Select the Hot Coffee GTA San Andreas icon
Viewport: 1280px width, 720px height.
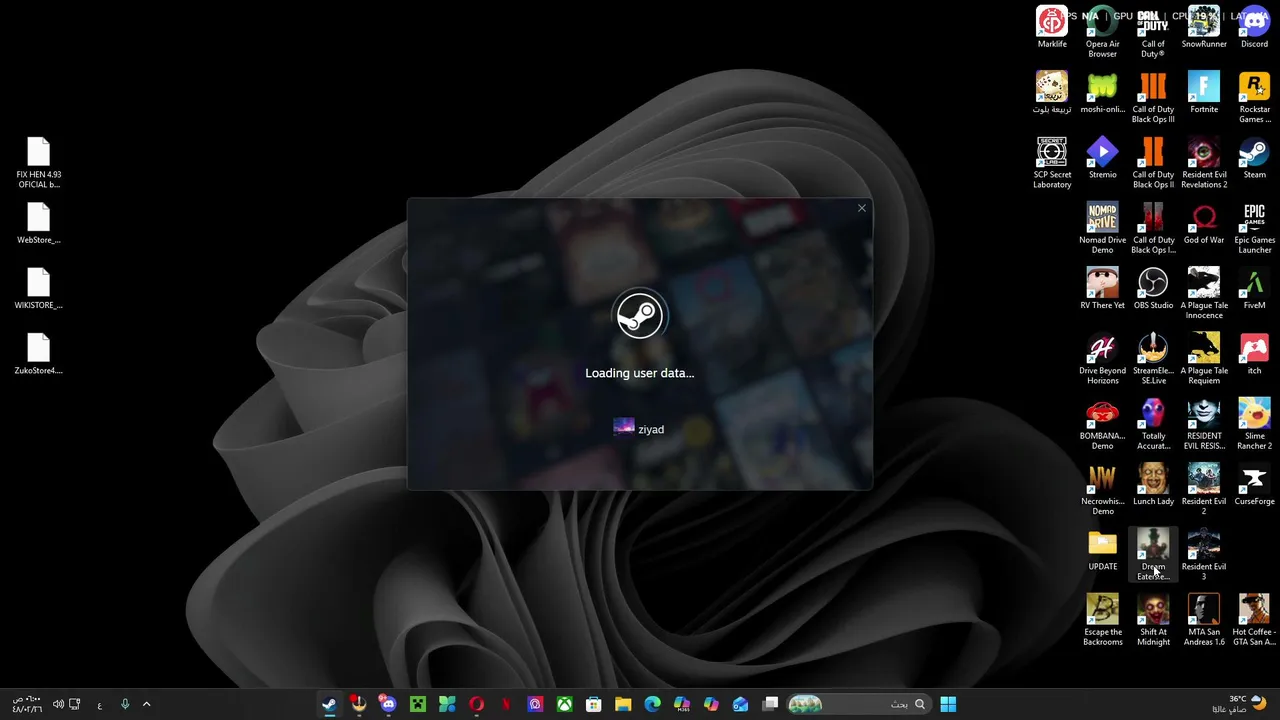[1254, 620]
